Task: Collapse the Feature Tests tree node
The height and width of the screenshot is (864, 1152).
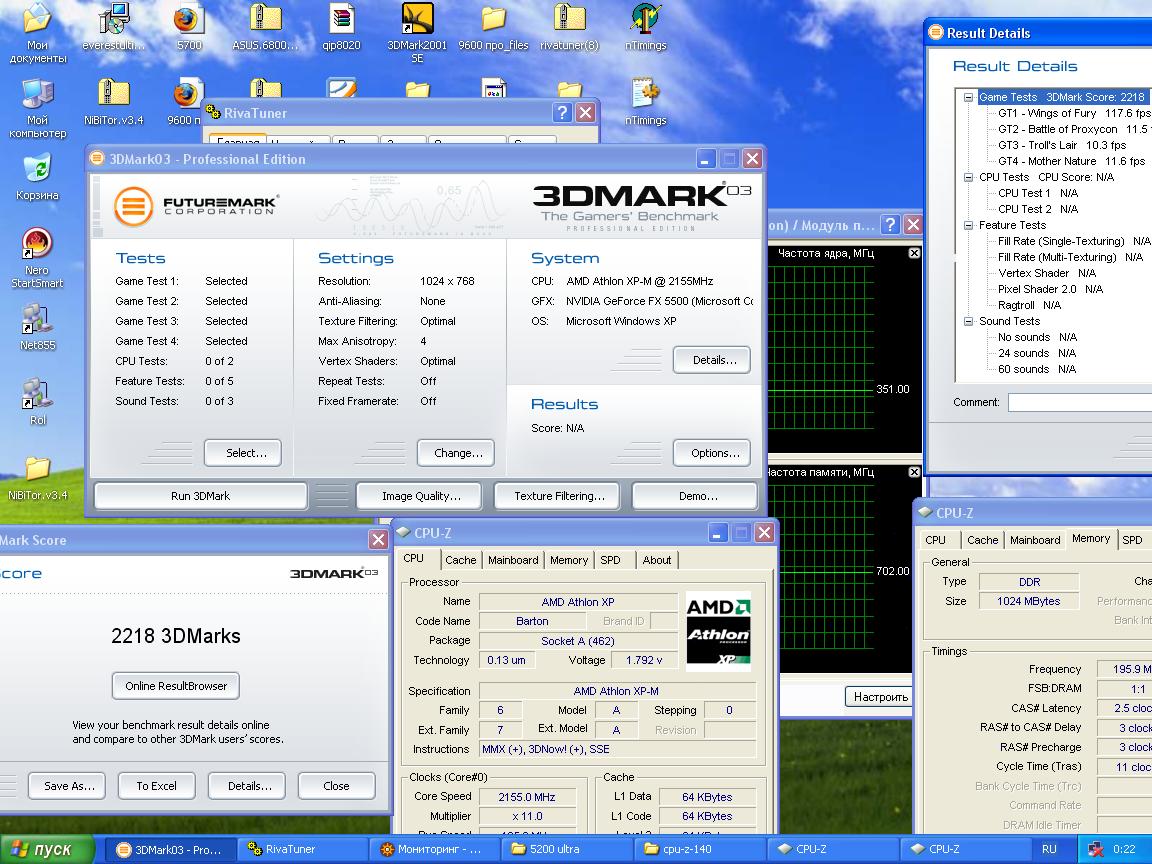Action: [968, 225]
